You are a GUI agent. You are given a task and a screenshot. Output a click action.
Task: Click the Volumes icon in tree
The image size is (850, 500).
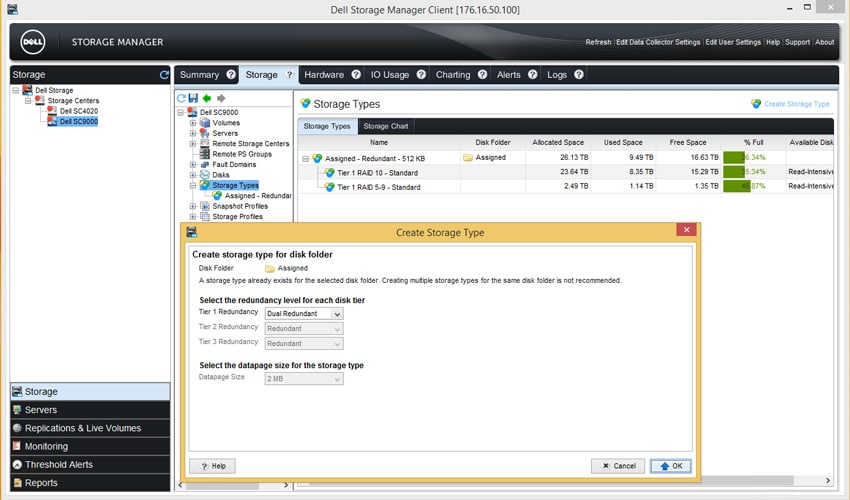(x=205, y=123)
